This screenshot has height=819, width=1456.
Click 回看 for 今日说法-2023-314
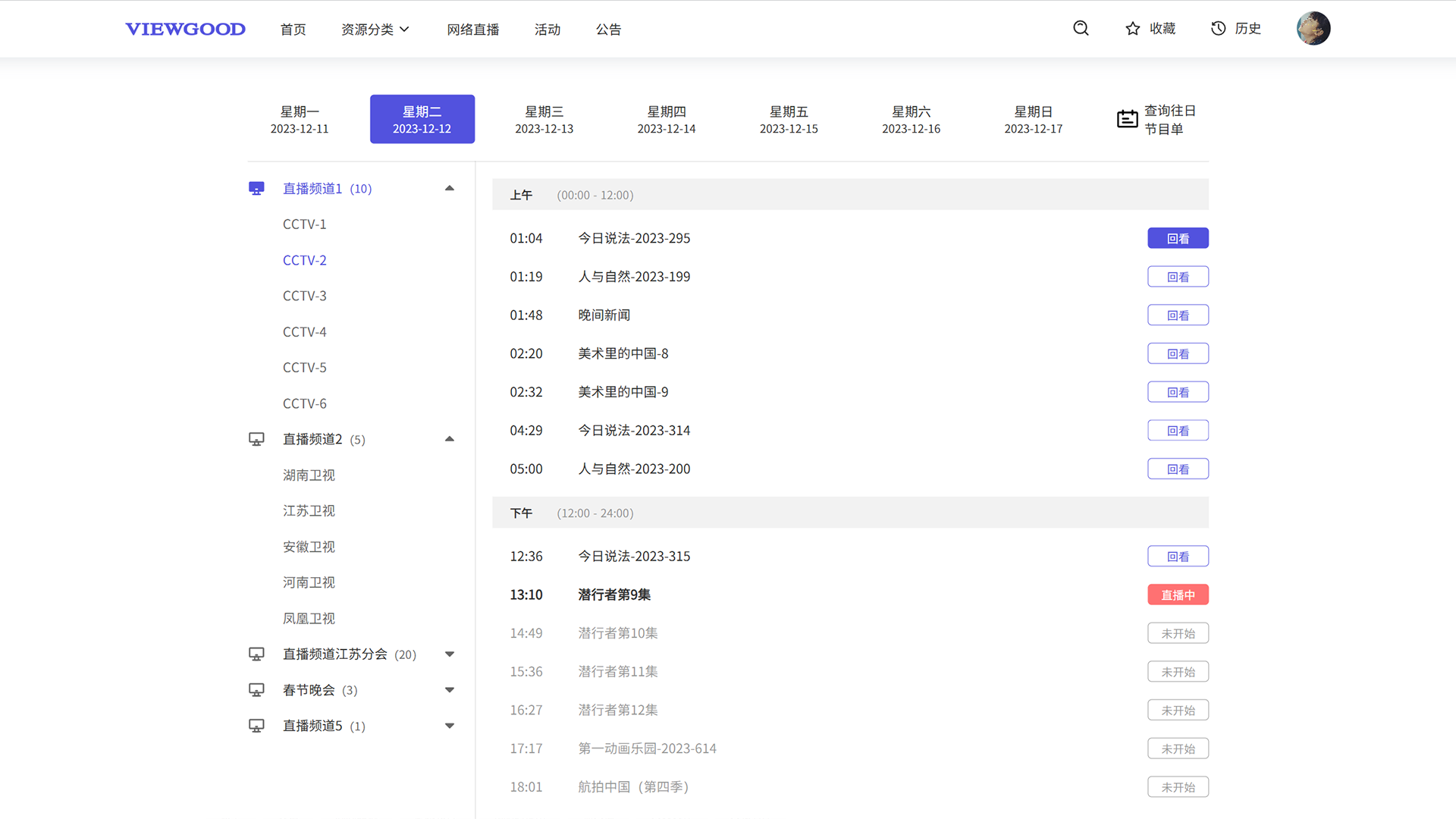pyautogui.click(x=1178, y=431)
